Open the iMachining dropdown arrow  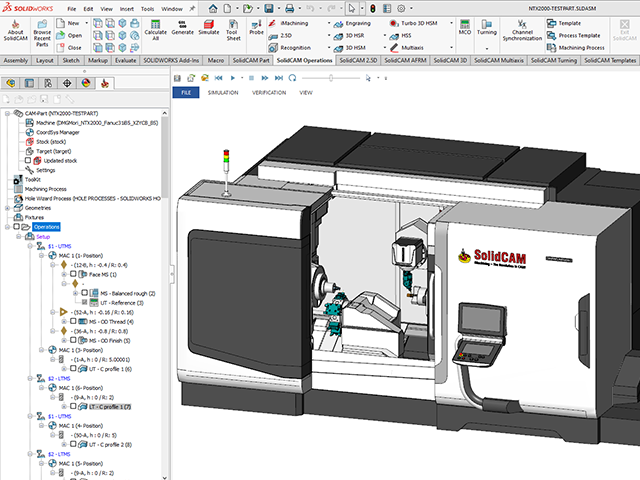(329, 23)
